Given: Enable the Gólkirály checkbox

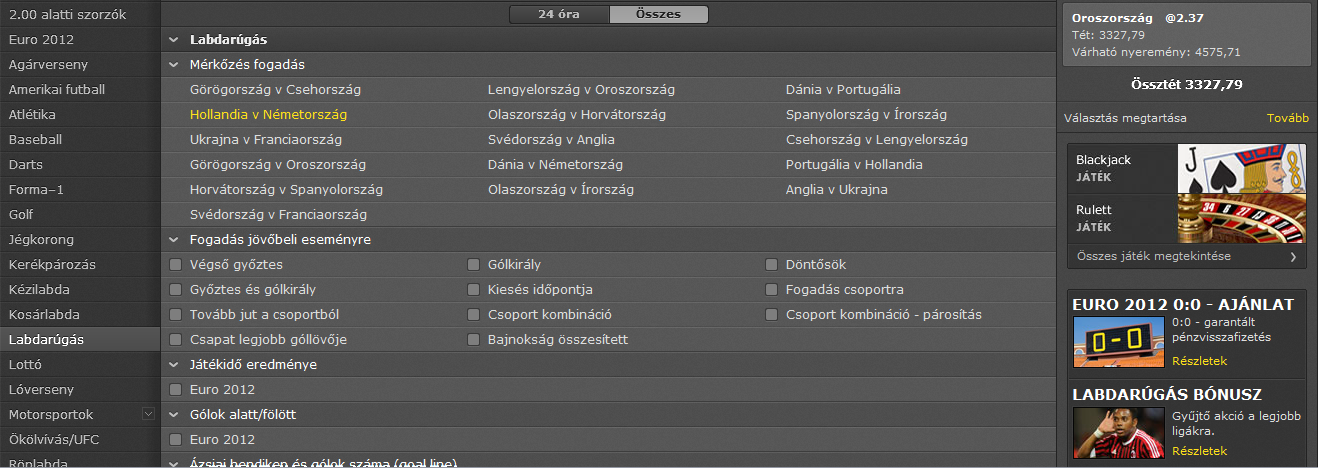Looking at the screenshot, I should [x=474, y=265].
